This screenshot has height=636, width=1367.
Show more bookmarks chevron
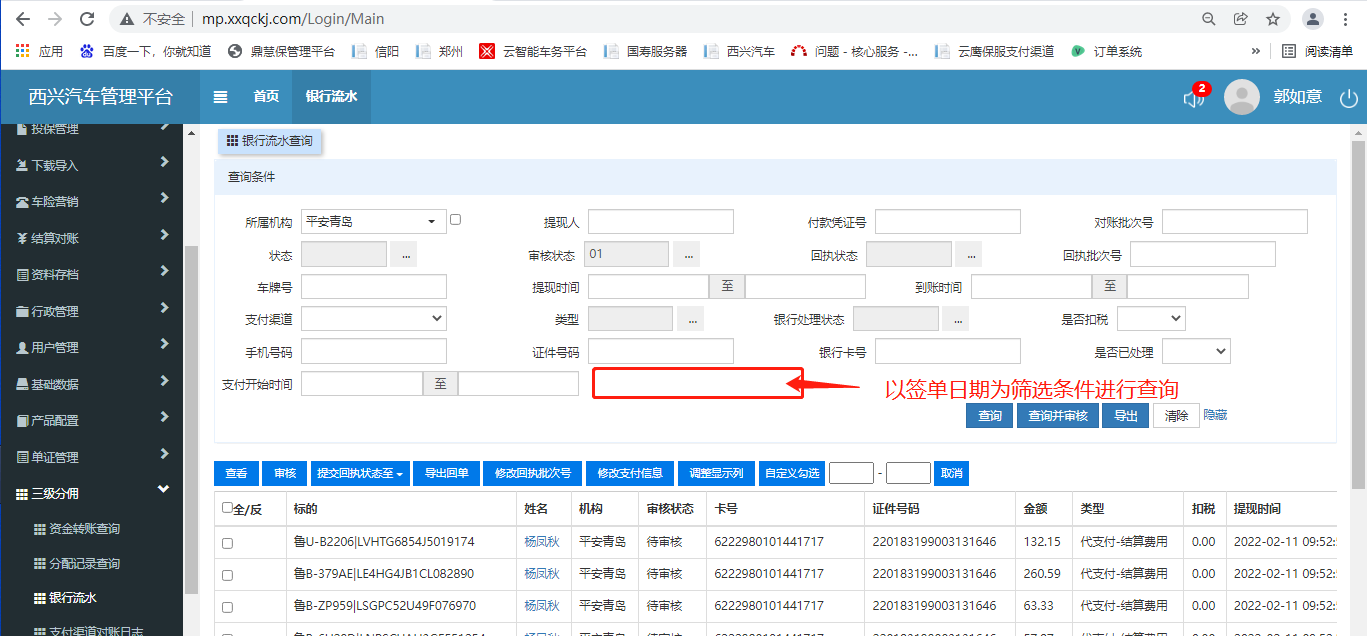tap(1256, 51)
